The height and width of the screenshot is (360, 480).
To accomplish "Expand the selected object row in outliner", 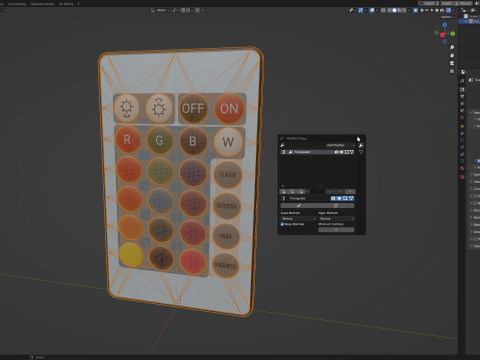I will click(466, 21).
